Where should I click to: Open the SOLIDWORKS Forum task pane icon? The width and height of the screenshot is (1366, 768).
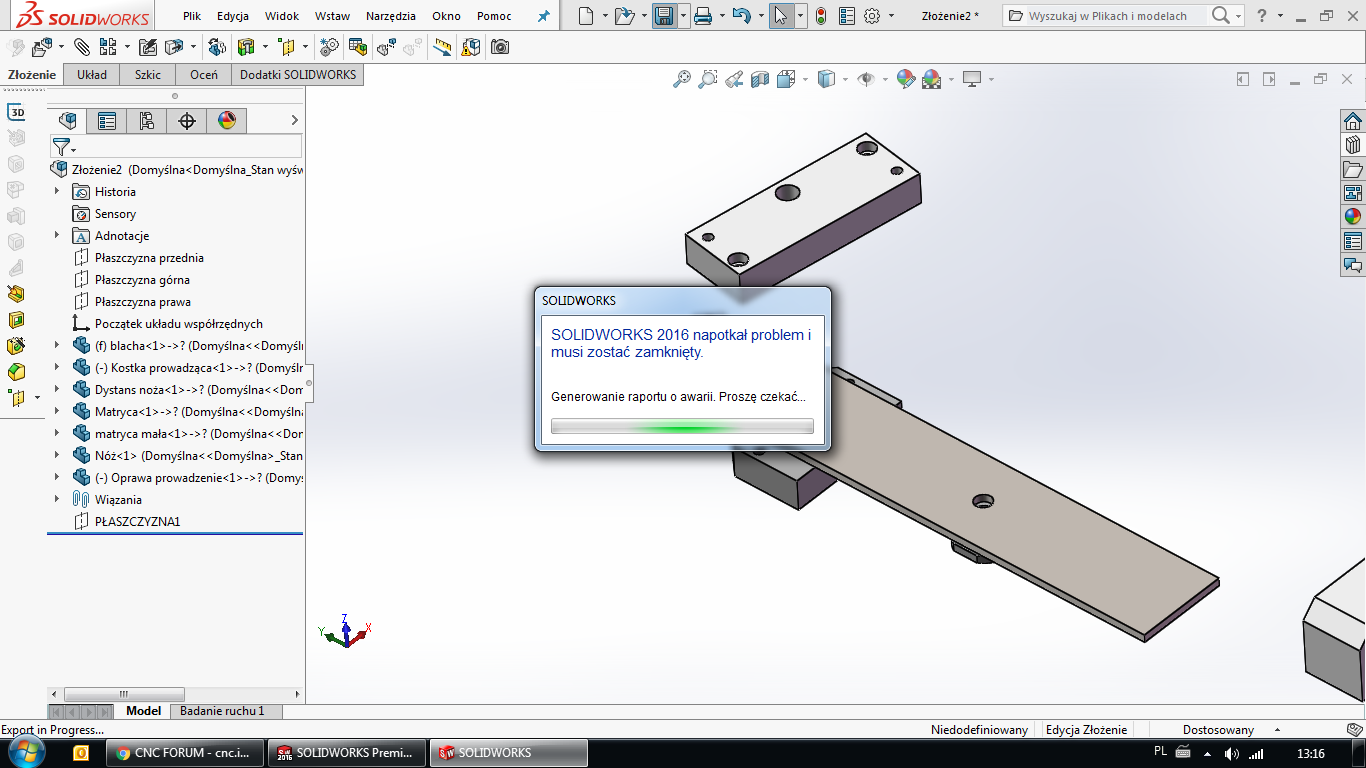(1353, 265)
